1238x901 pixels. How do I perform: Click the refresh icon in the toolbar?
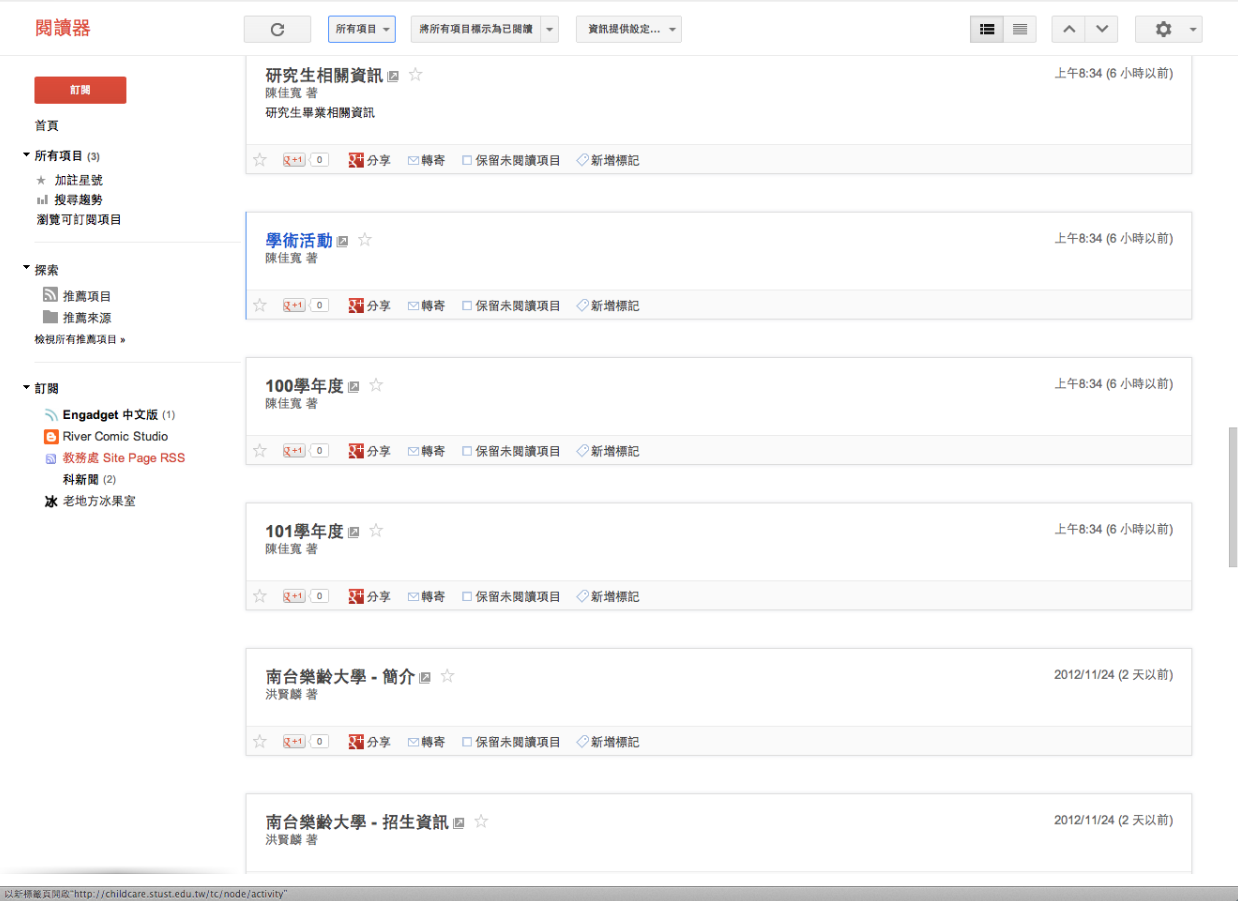(x=277, y=30)
